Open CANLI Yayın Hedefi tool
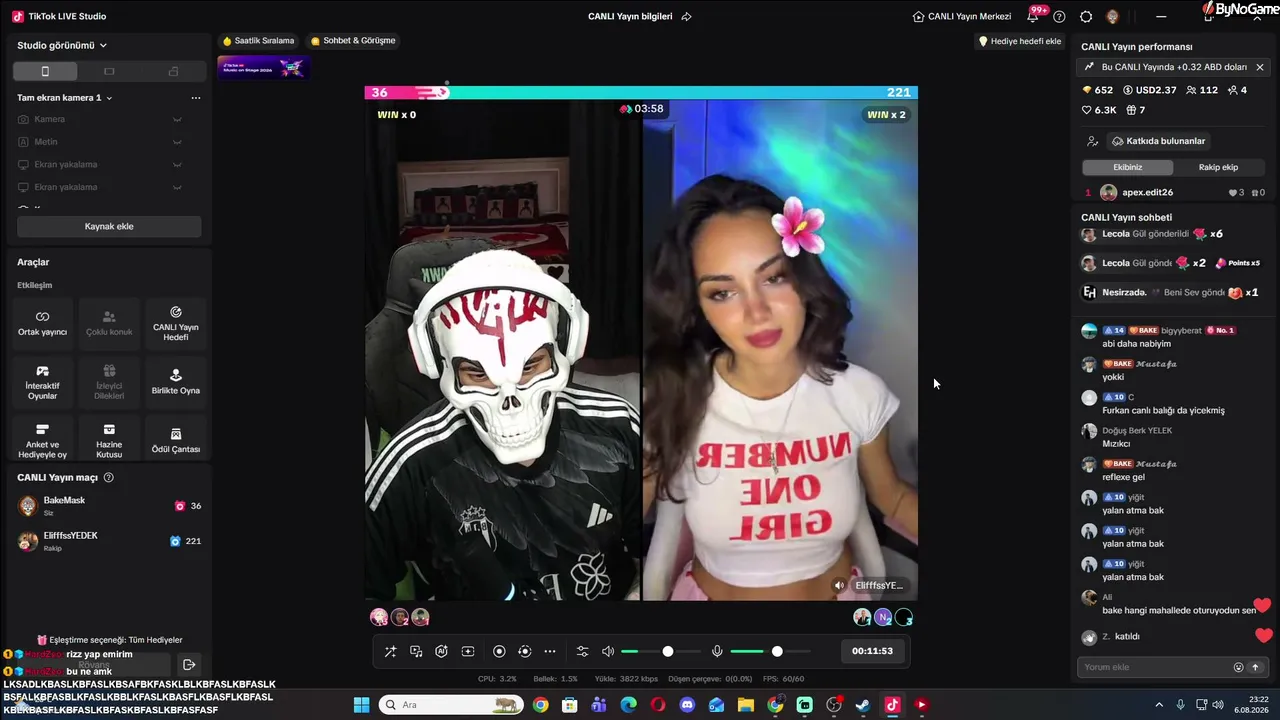The height and width of the screenshot is (720, 1280). point(176,323)
